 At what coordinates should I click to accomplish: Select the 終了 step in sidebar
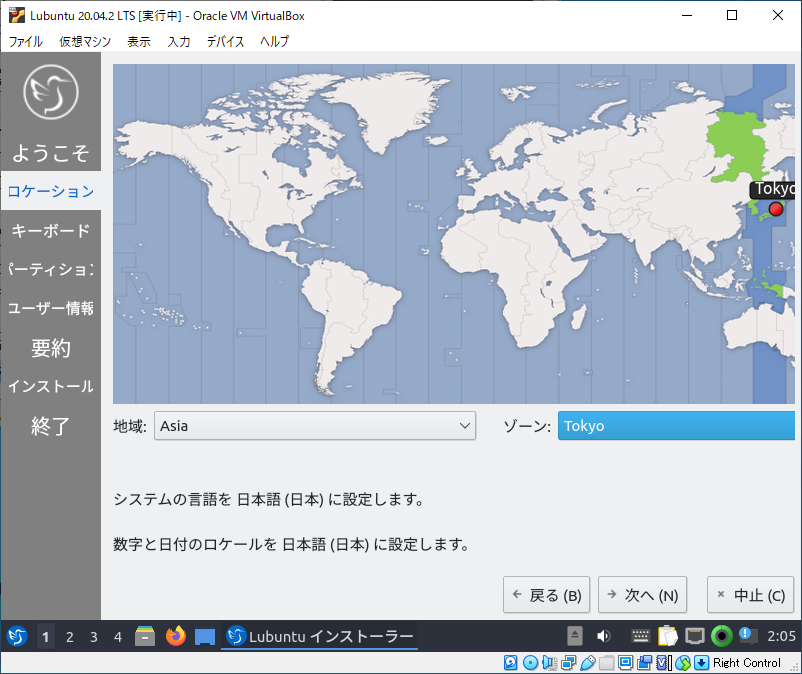pyautogui.click(x=50, y=425)
